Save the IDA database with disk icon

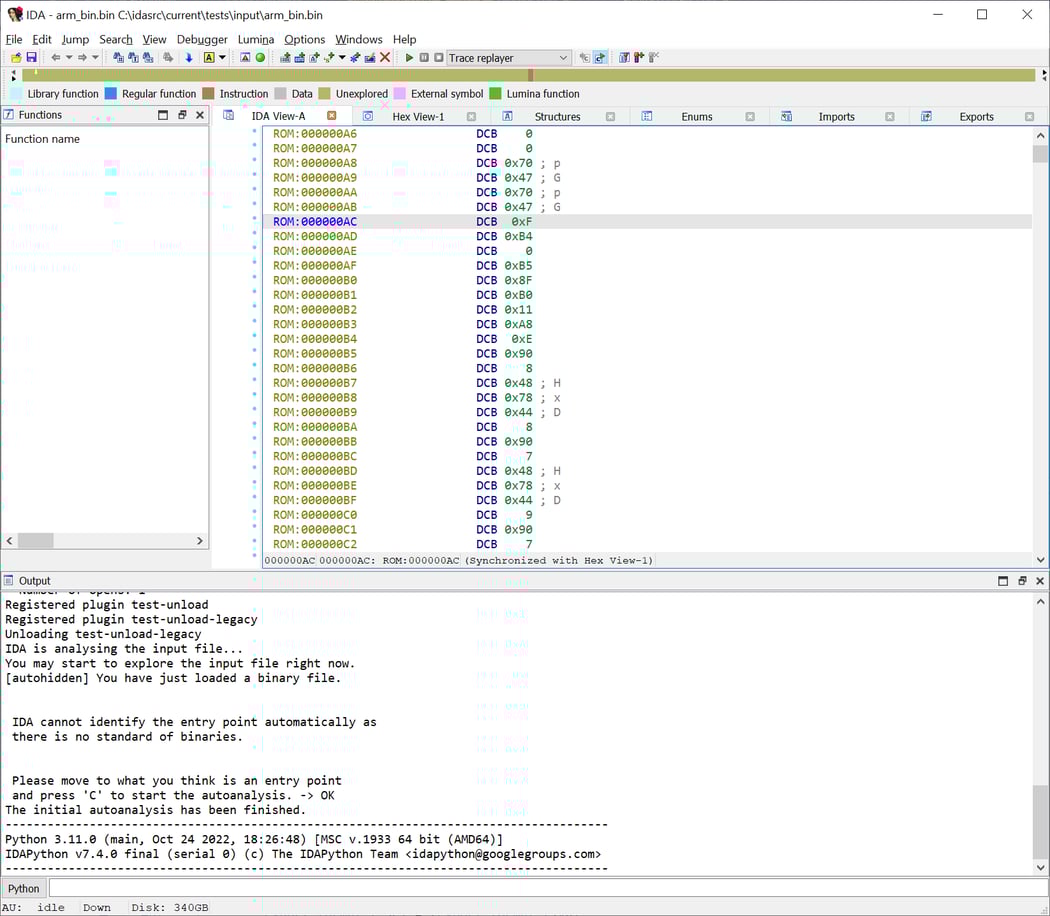pyautogui.click(x=31, y=57)
